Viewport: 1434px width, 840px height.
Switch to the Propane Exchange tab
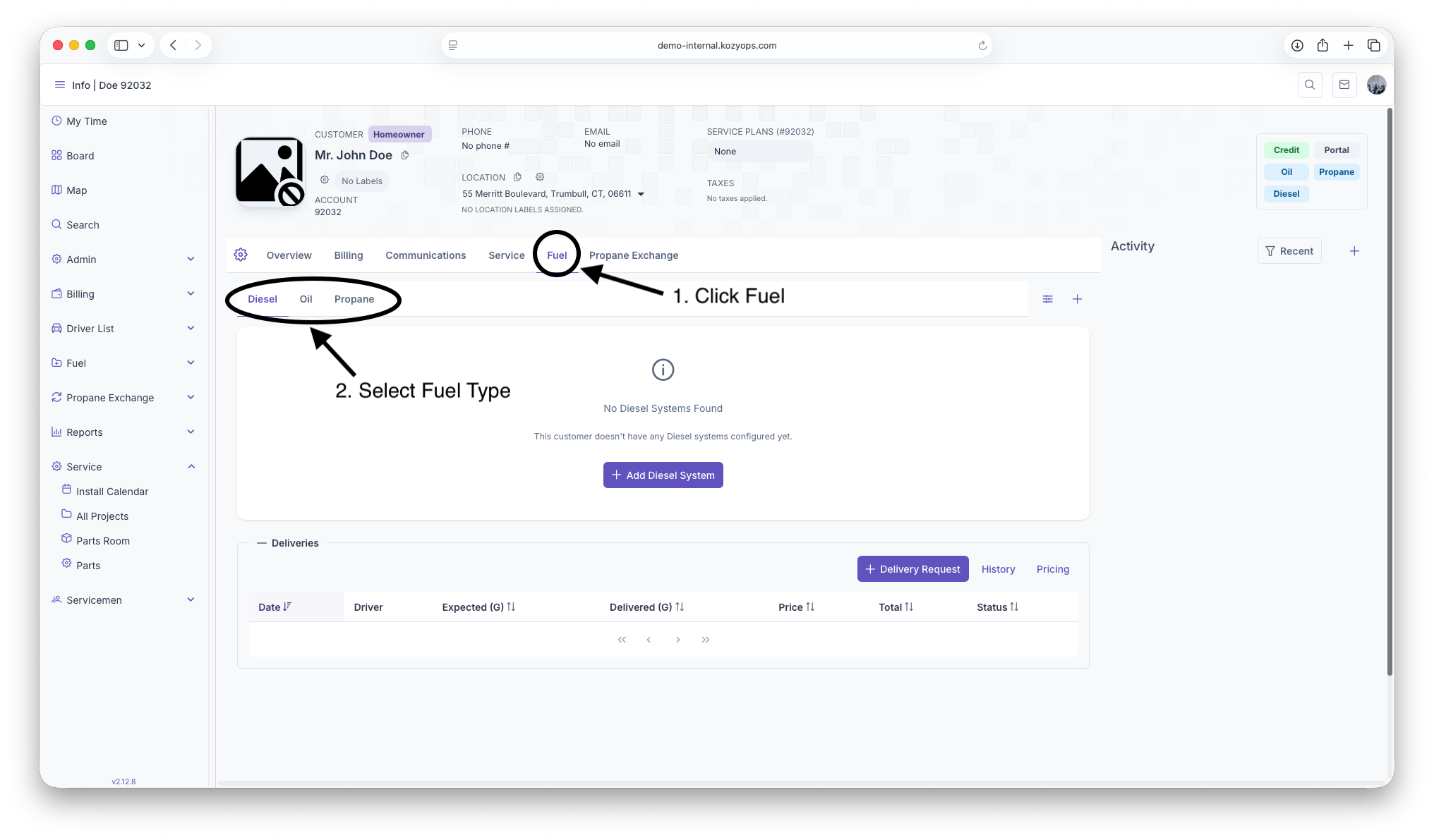click(634, 255)
